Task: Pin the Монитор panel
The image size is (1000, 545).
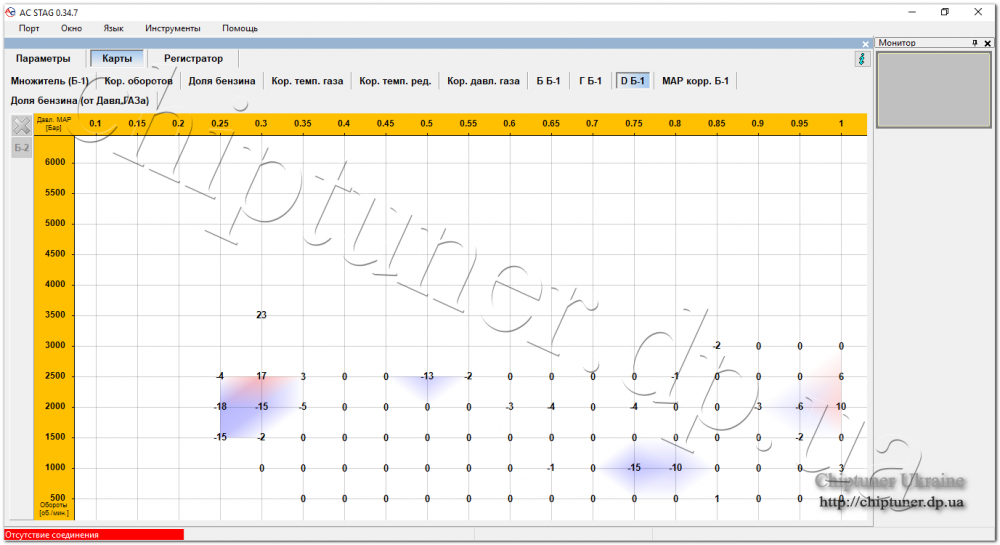Action: (x=974, y=43)
